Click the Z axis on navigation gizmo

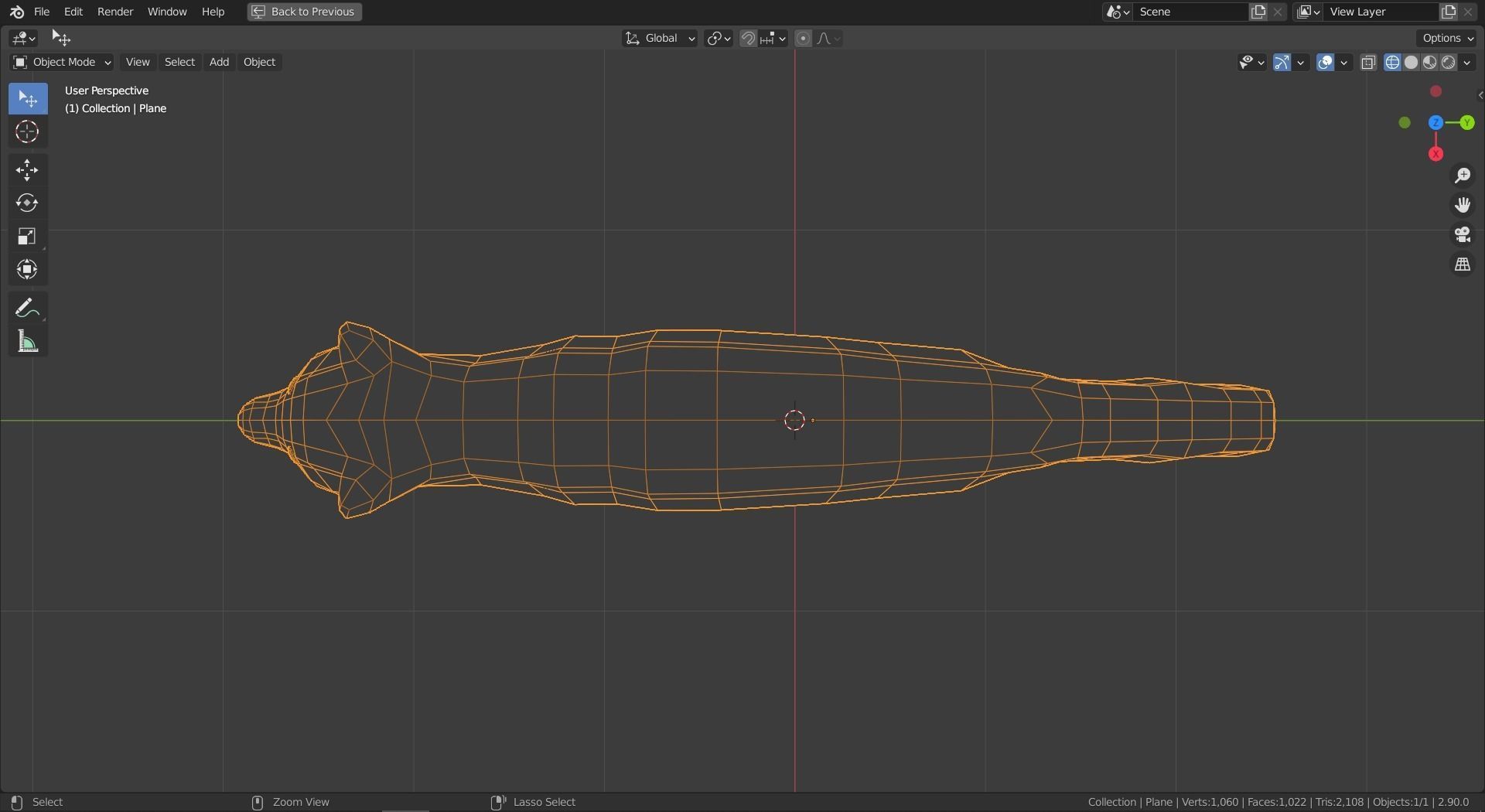coord(1435,123)
